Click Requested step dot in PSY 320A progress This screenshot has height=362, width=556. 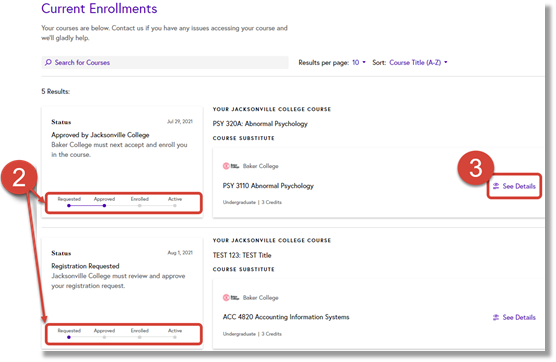point(69,206)
